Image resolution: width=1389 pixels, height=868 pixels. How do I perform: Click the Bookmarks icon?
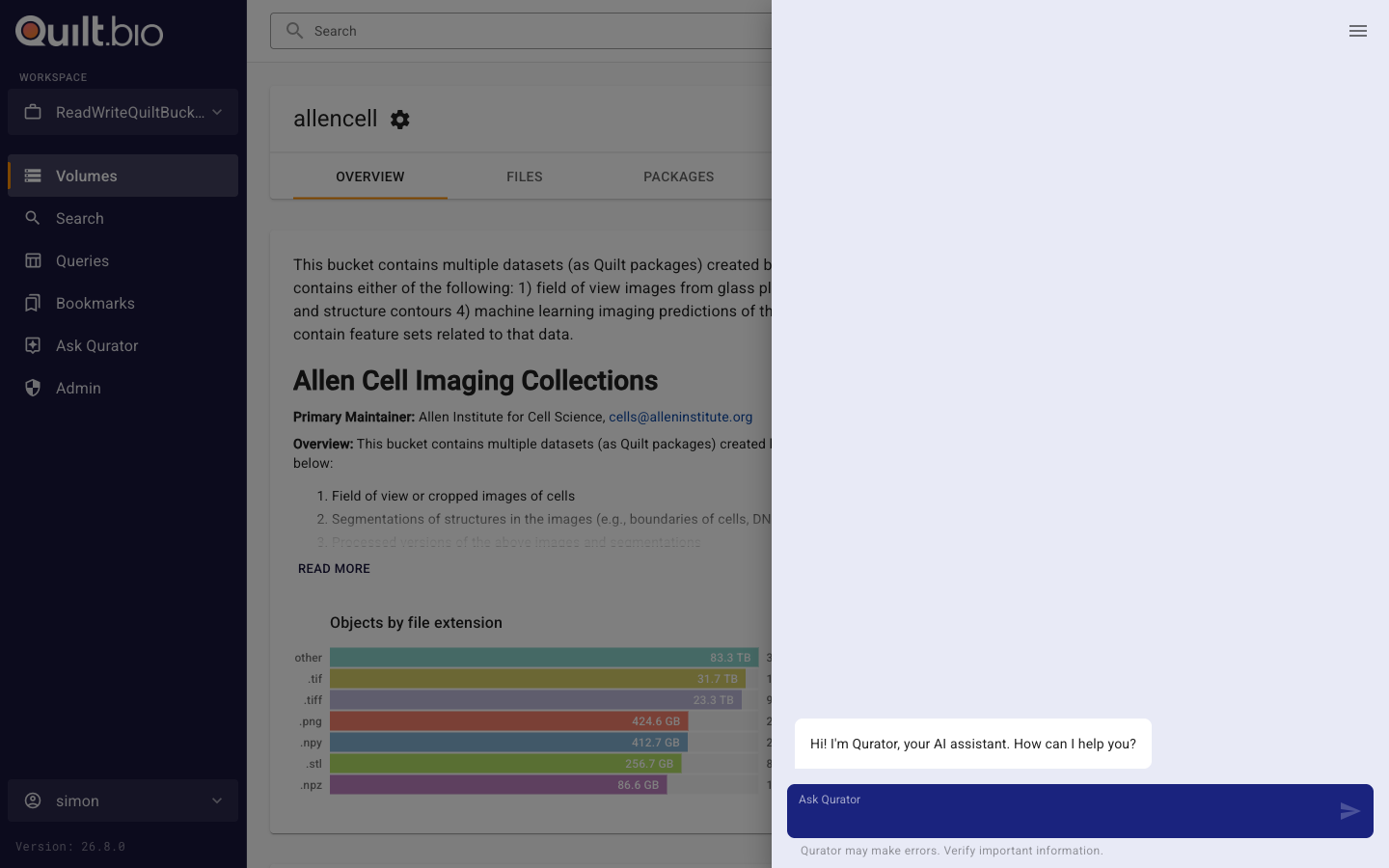tap(33, 303)
